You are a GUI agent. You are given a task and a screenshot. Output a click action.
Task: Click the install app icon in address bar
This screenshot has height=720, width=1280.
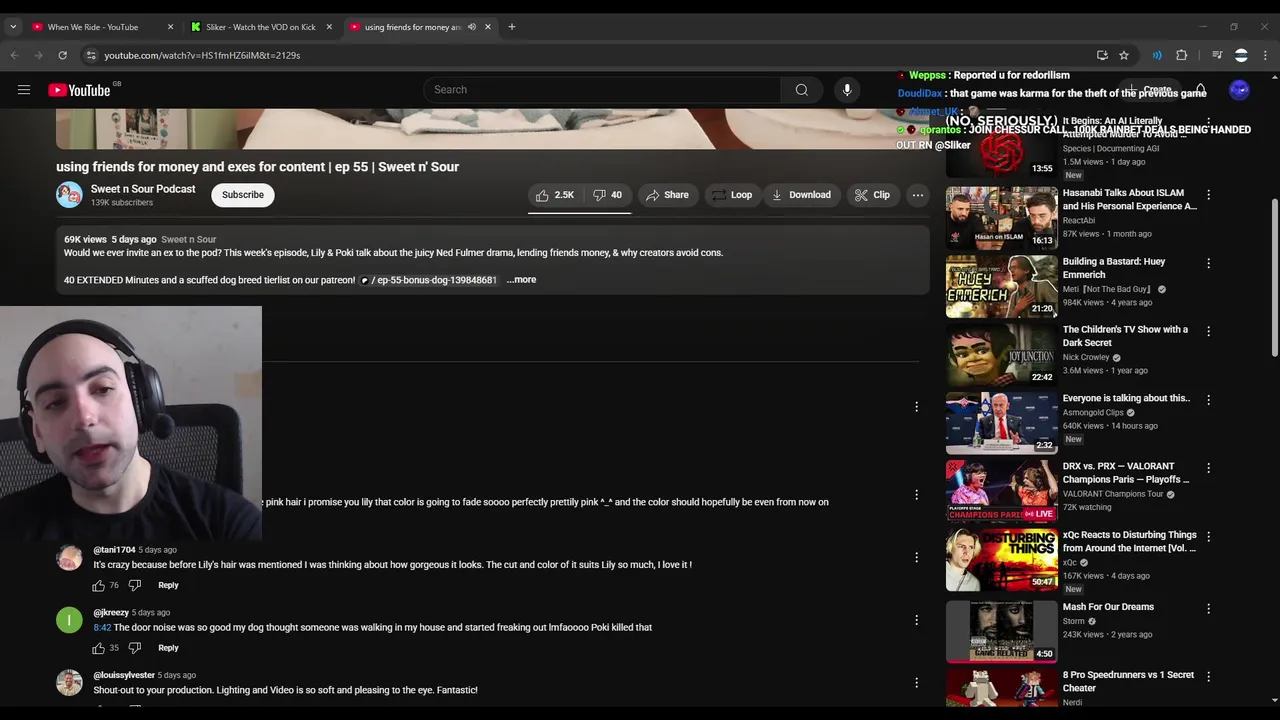(x=1102, y=55)
